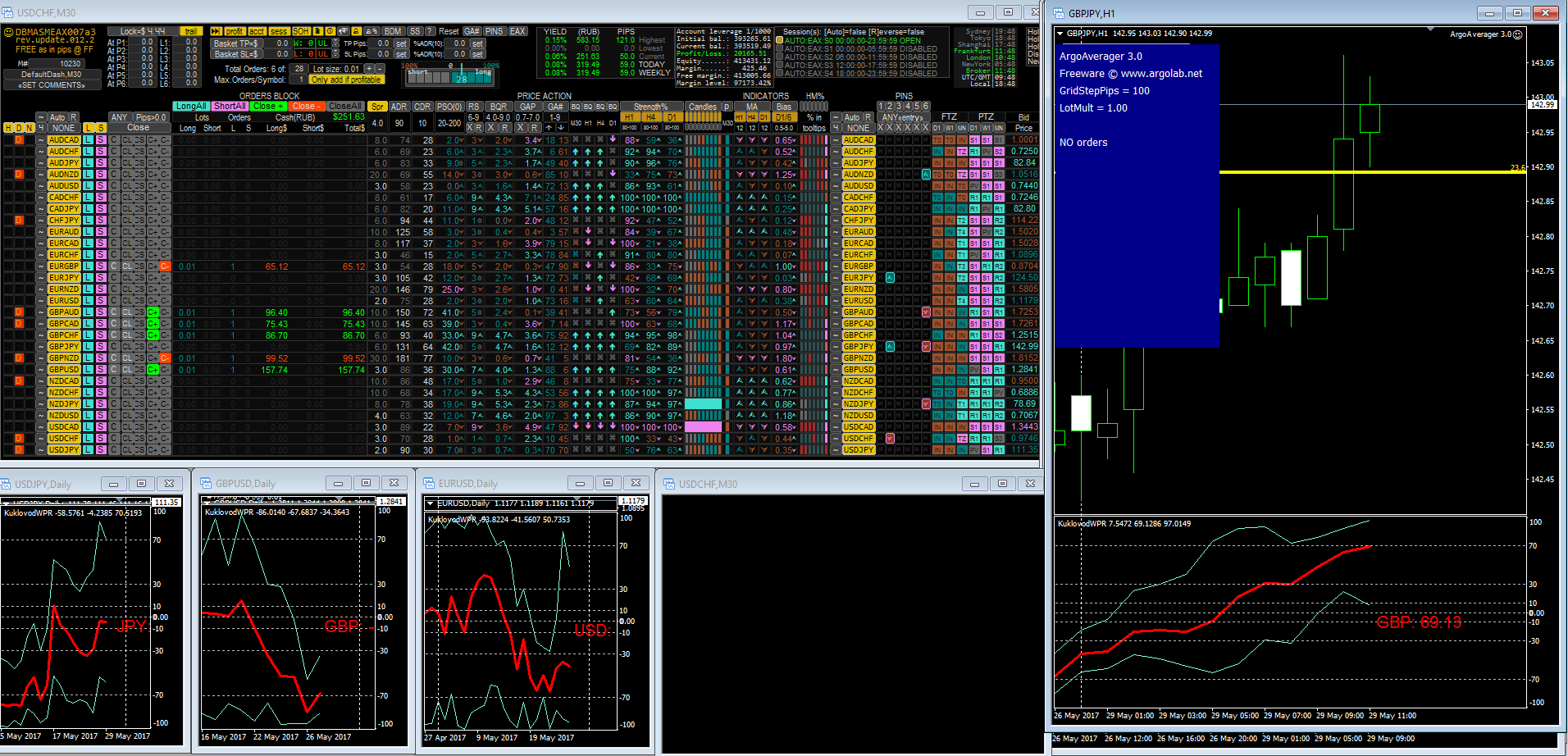Click the CloseAll button
The image size is (1568, 756).
click(344, 107)
